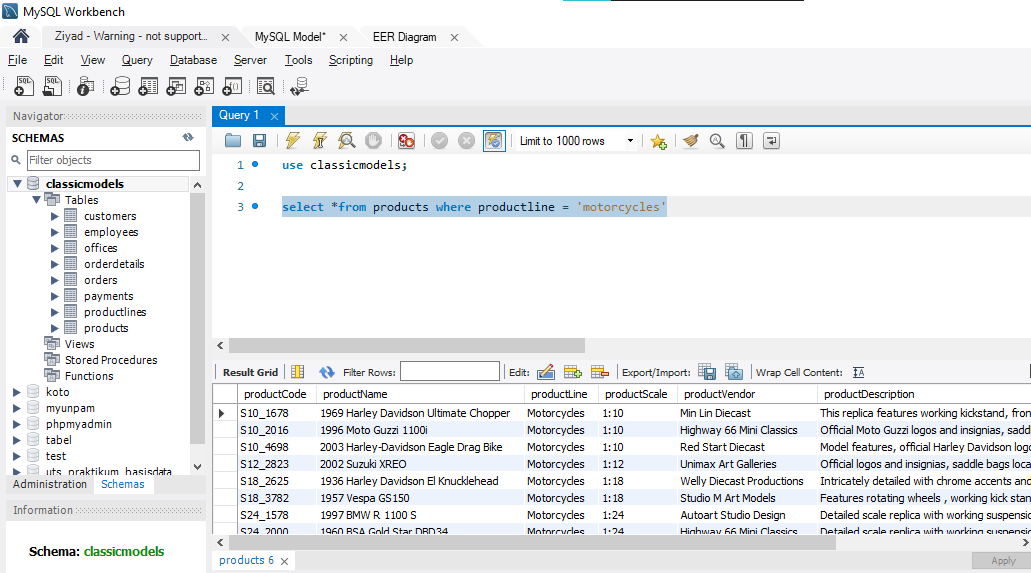Expand the products table node
This screenshot has width=1031, height=573.
55,328
